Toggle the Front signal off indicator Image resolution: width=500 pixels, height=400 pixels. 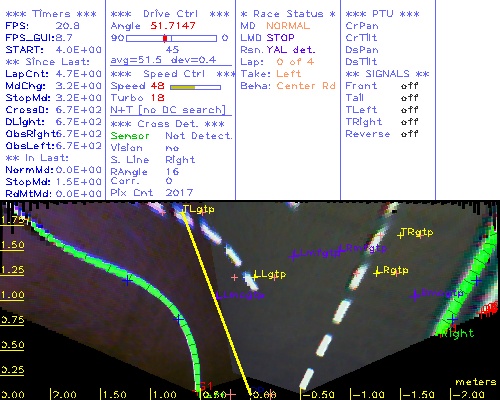pyautogui.click(x=410, y=86)
